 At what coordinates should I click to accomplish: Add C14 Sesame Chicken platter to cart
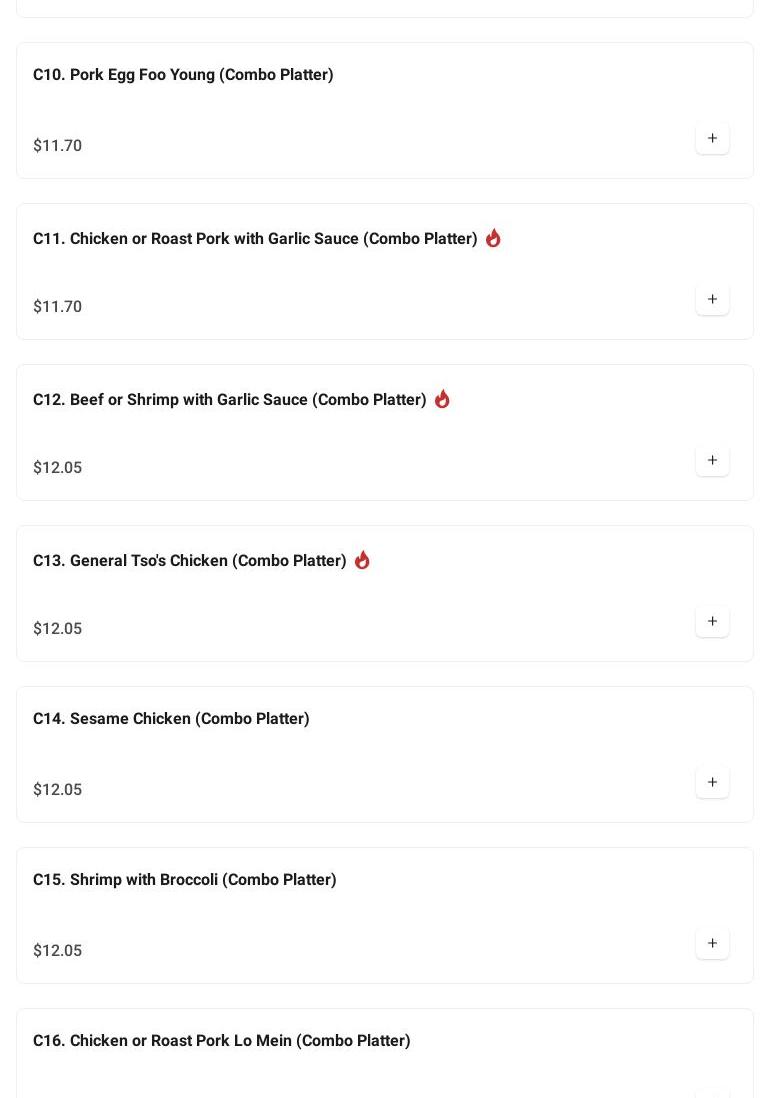pos(712,783)
